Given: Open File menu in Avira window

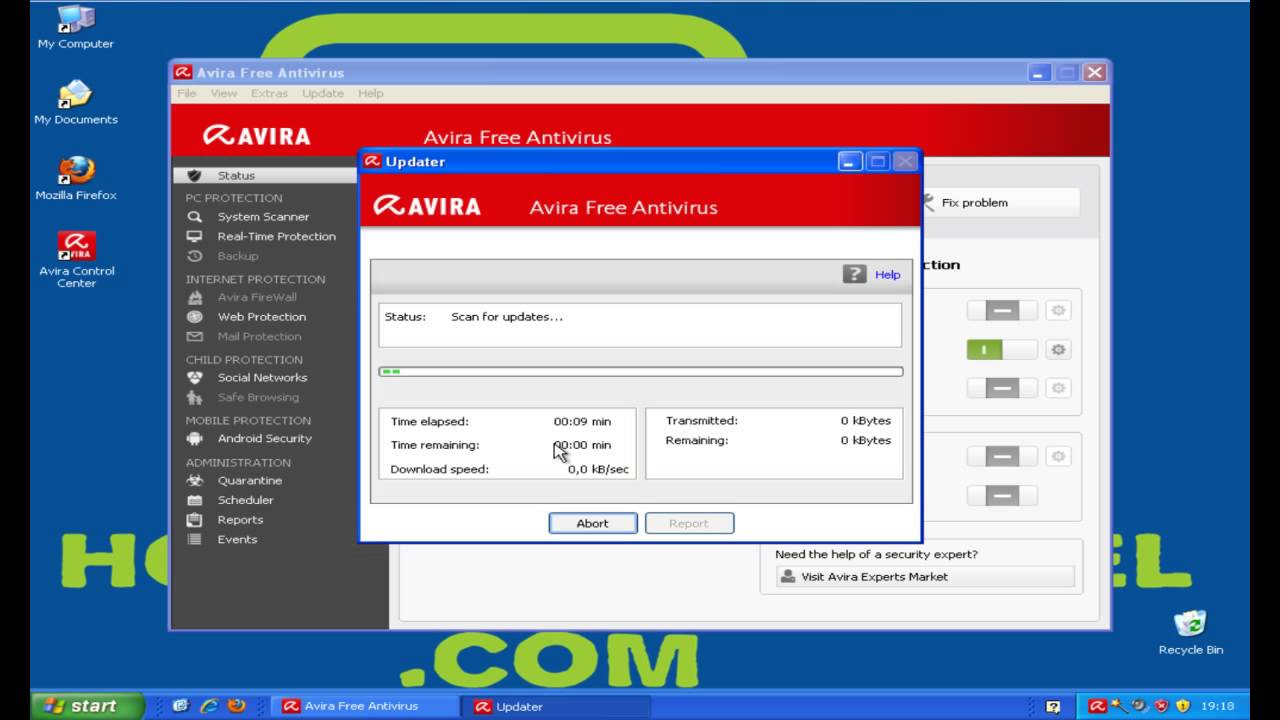Looking at the screenshot, I should click(x=187, y=93).
